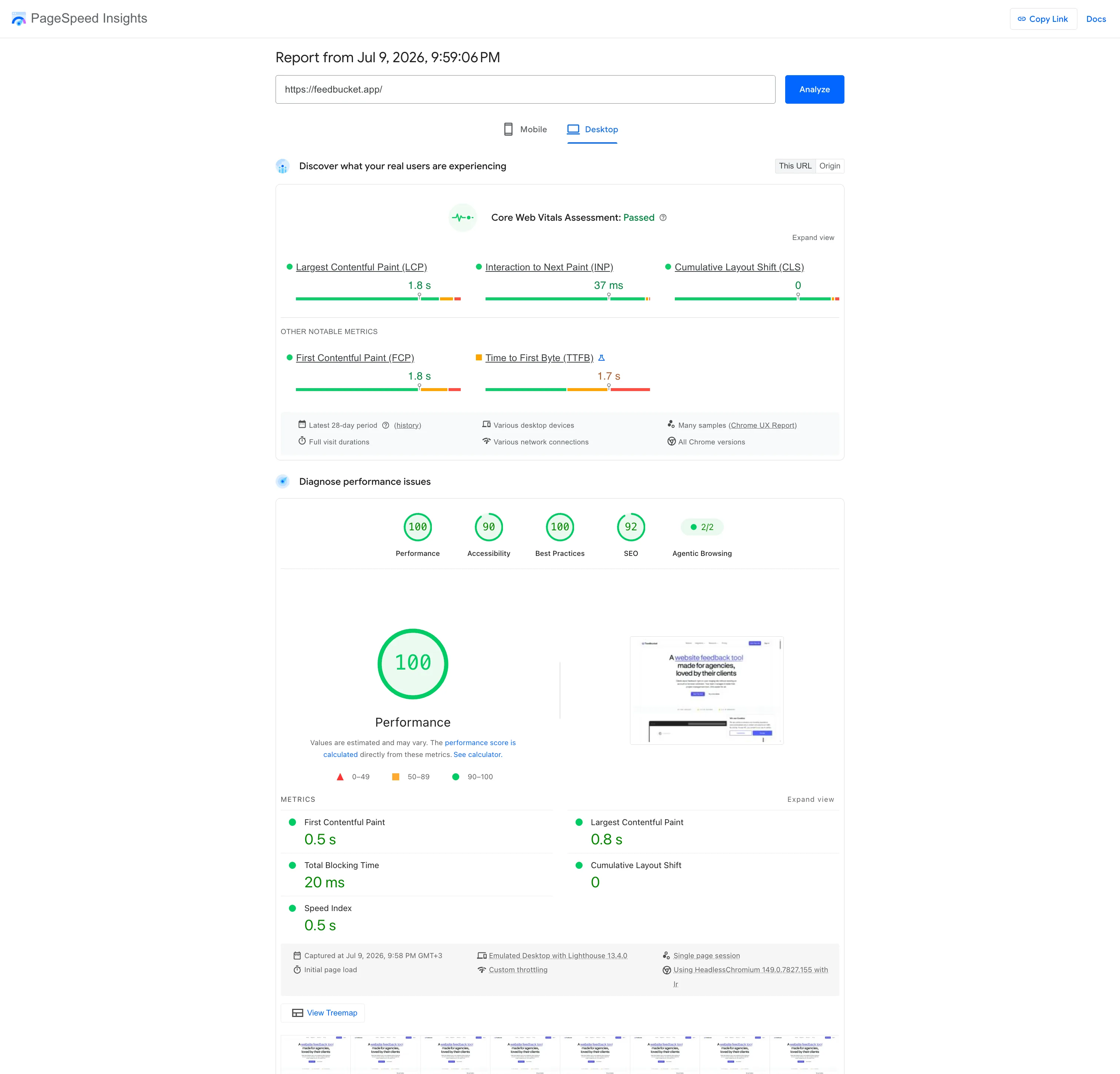Click the treemap icon in View Treemap
1120x1074 pixels.
point(298,1013)
